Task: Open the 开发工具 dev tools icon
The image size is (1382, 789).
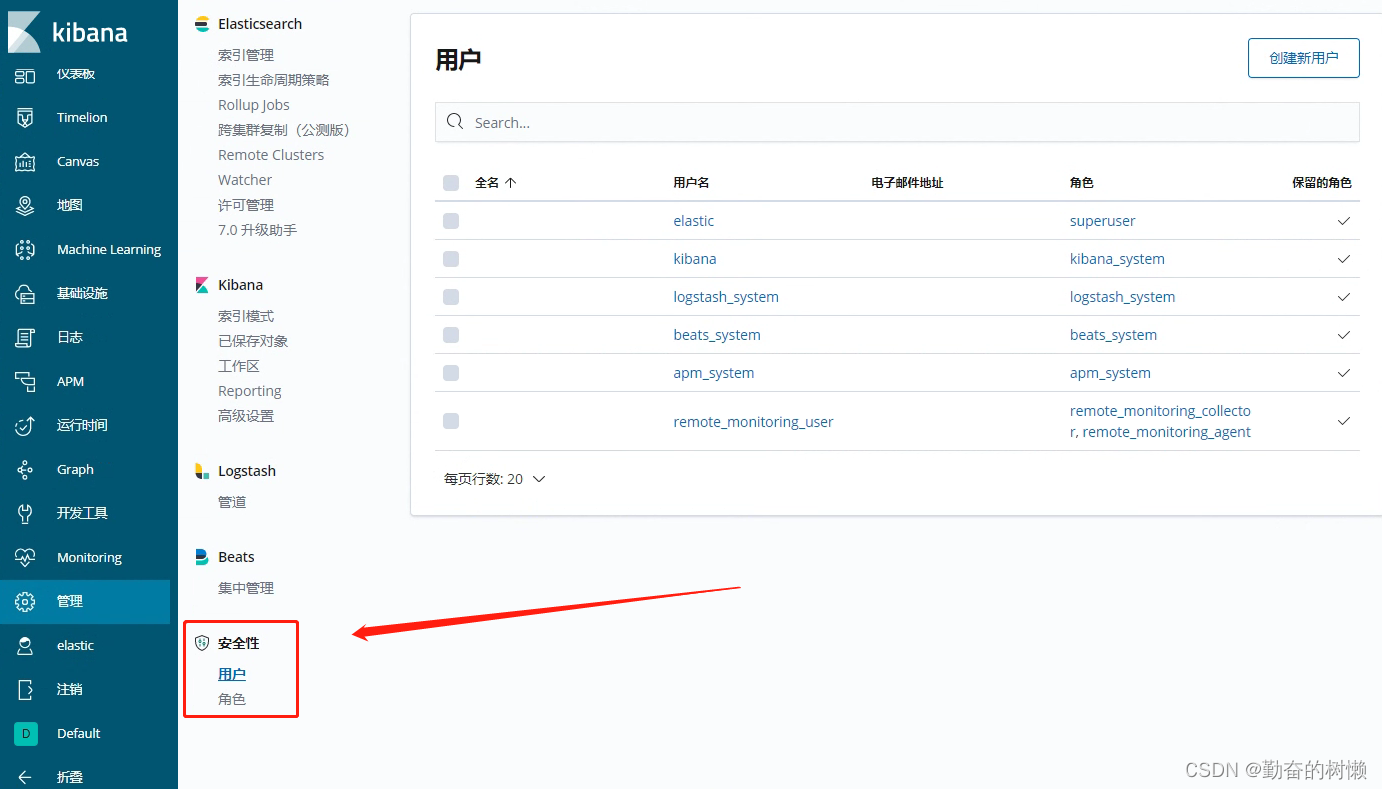Action: 25,514
